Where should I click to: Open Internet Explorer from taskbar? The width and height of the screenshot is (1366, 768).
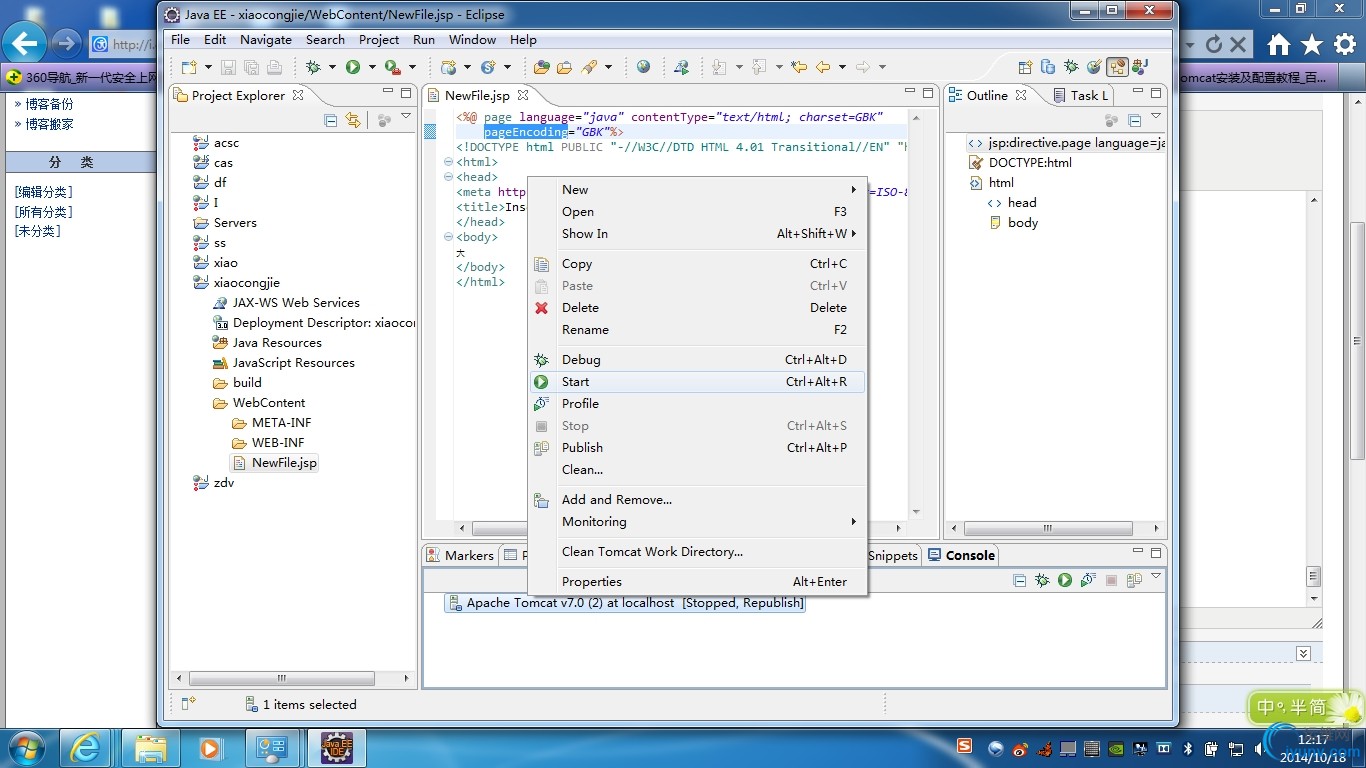84,748
